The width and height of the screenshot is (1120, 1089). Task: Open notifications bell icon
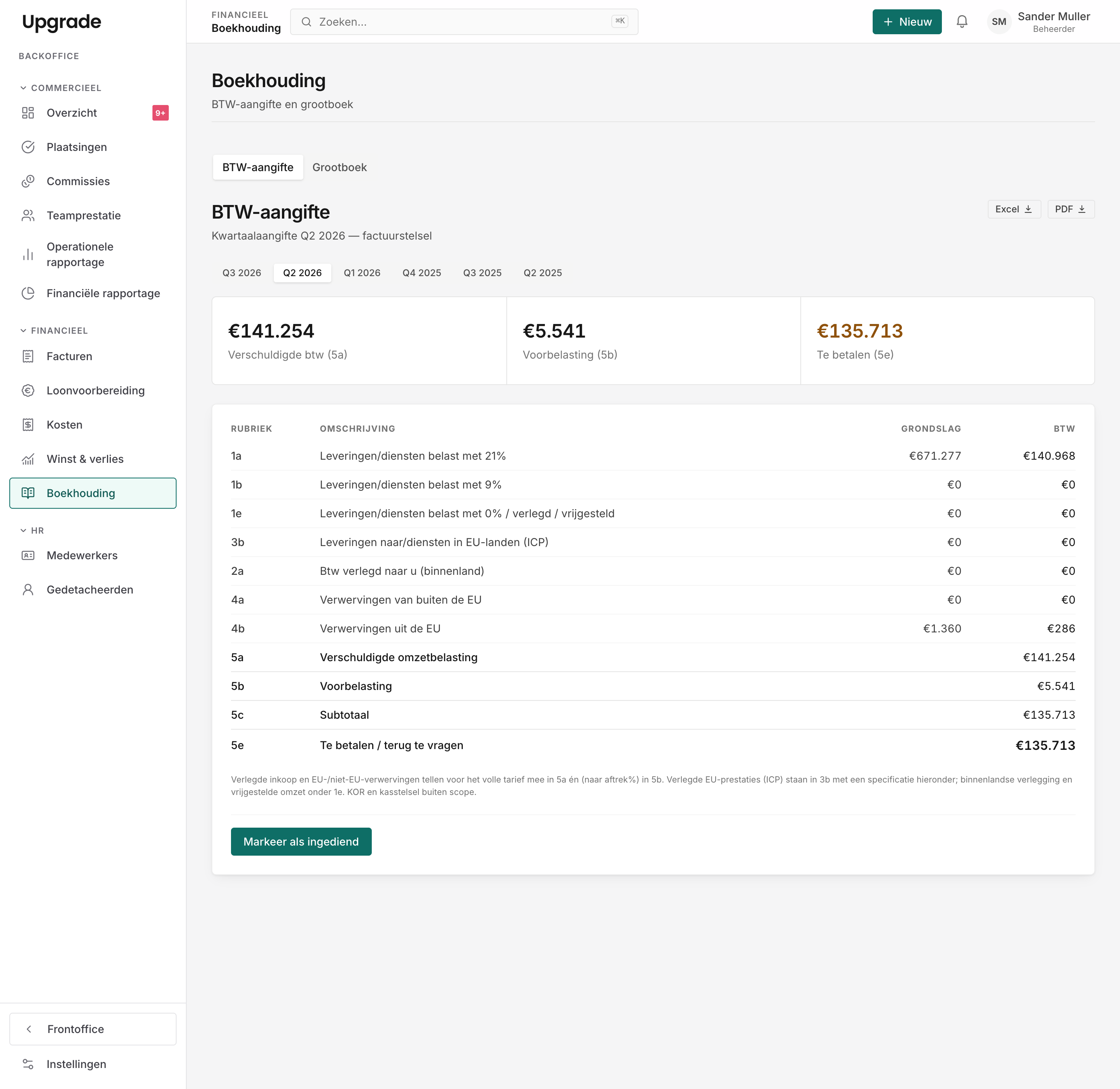click(x=962, y=22)
